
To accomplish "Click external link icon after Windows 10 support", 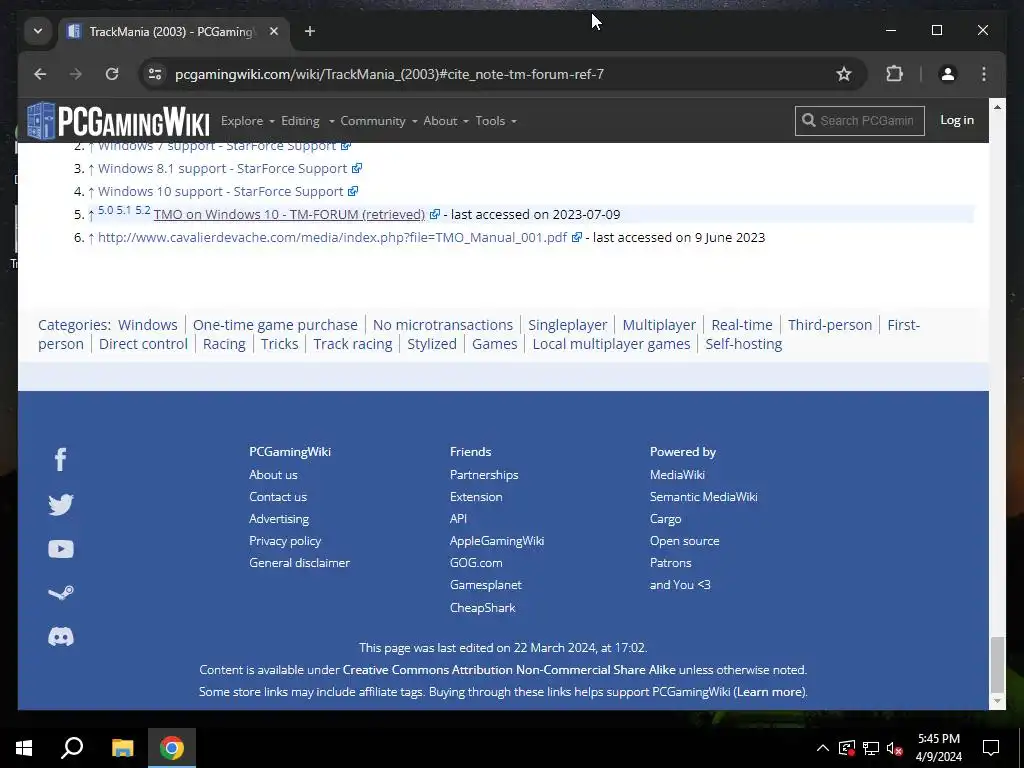I will point(353,191).
